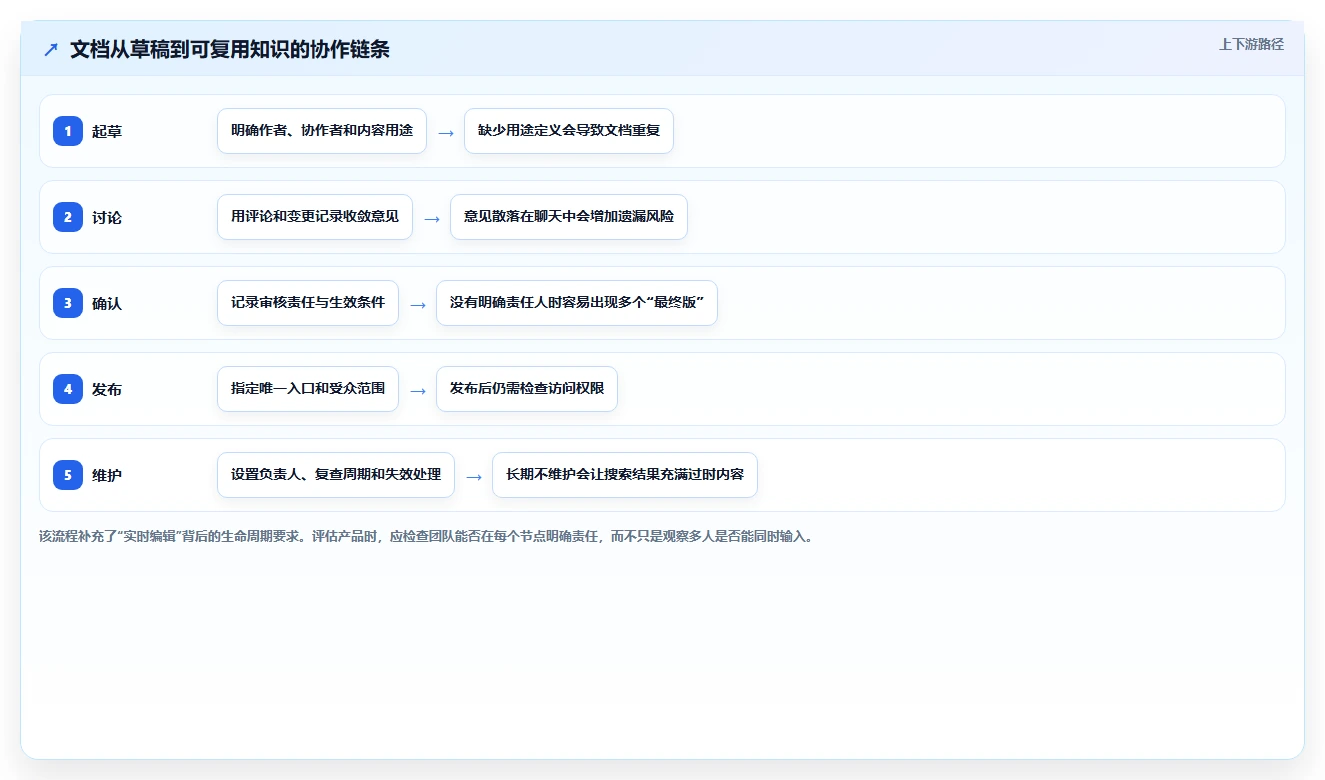Viewport: 1325px width, 780px height.
Task: Click the 意见散落在聊天中会增加遗漏风险 box
Action: coord(569,217)
